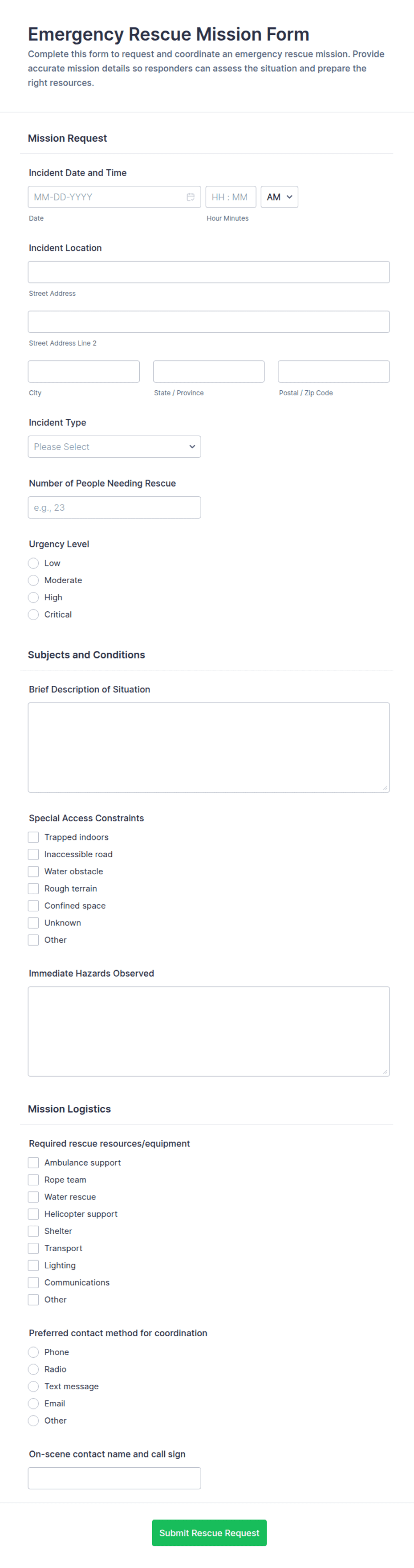Tick the Water obstacle checkbox
414x1568 pixels.
coord(33,872)
